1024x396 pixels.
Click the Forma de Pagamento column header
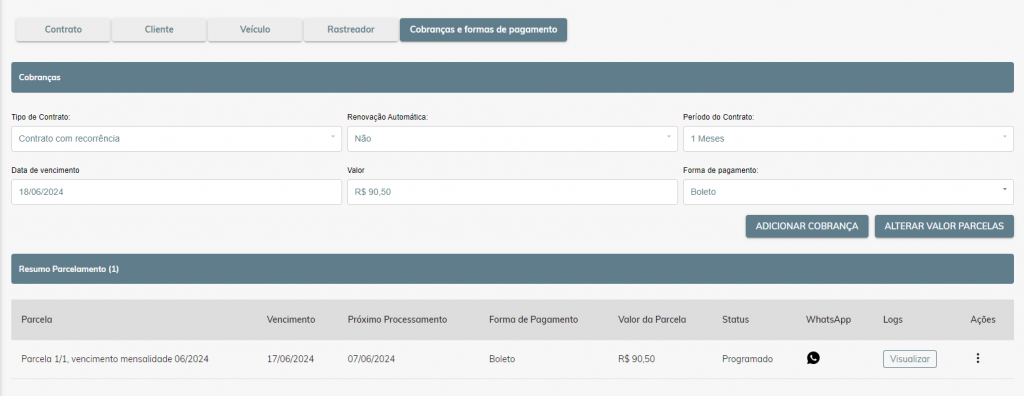coord(534,320)
